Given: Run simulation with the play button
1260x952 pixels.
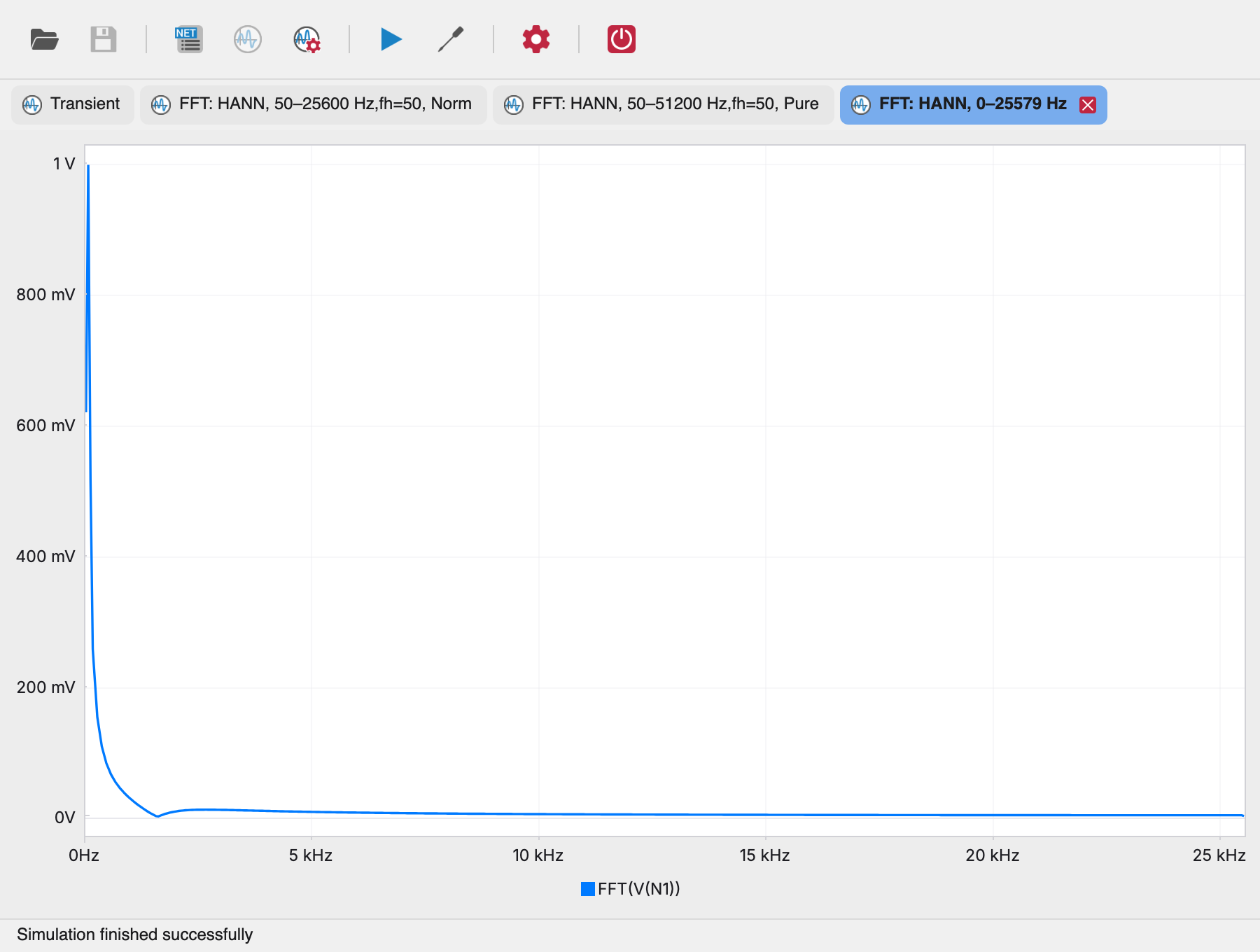Looking at the screenshot, I should [391, 39].
